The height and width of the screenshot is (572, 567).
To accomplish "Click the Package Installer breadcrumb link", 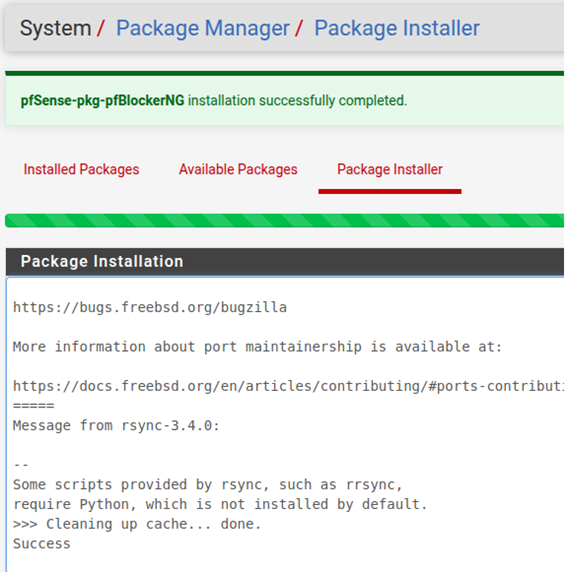I will point(397,28).
